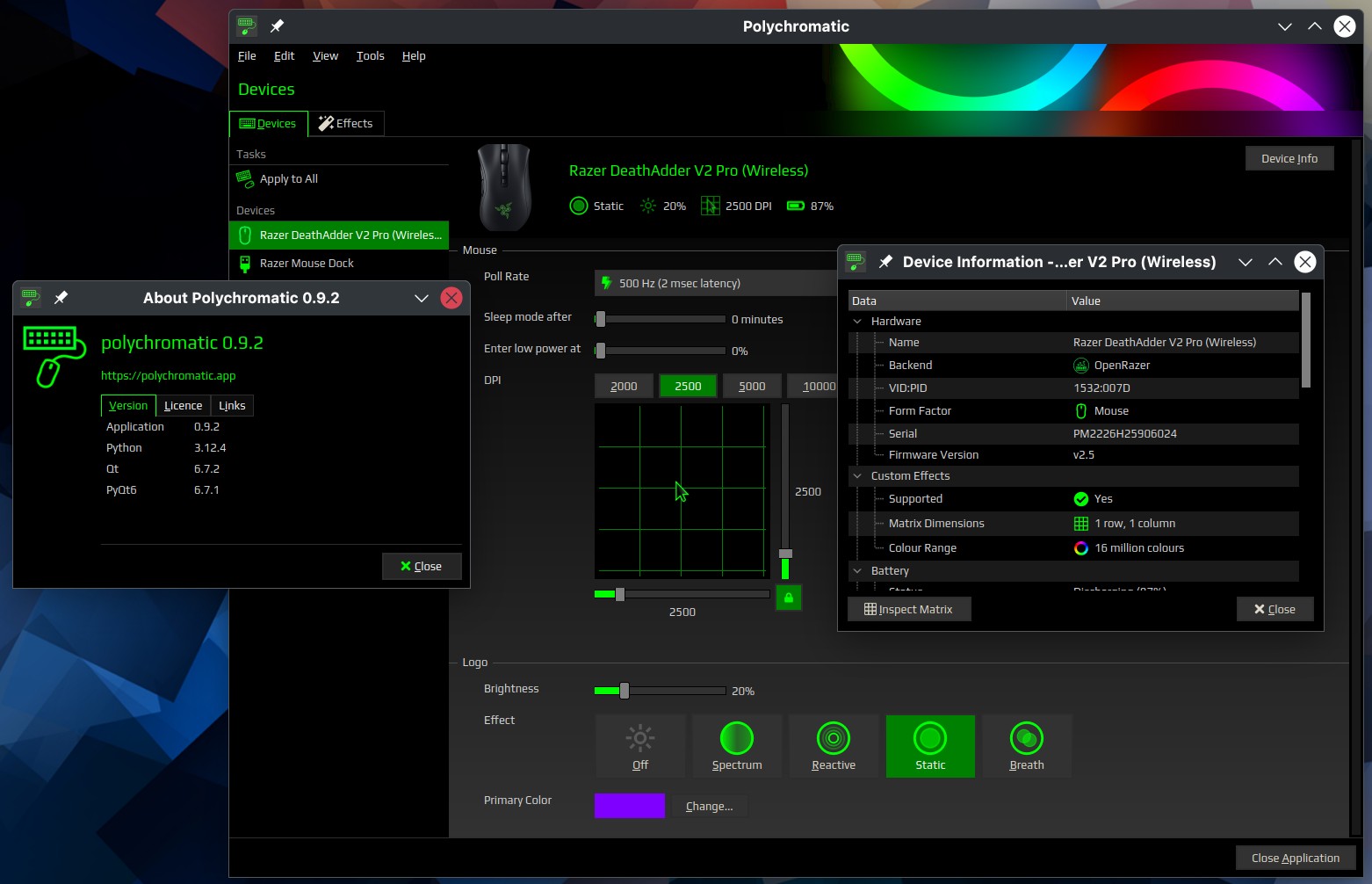Screen dimensions: 1372x884
Task: Open the File menu
Action: (x=247, y=55)
